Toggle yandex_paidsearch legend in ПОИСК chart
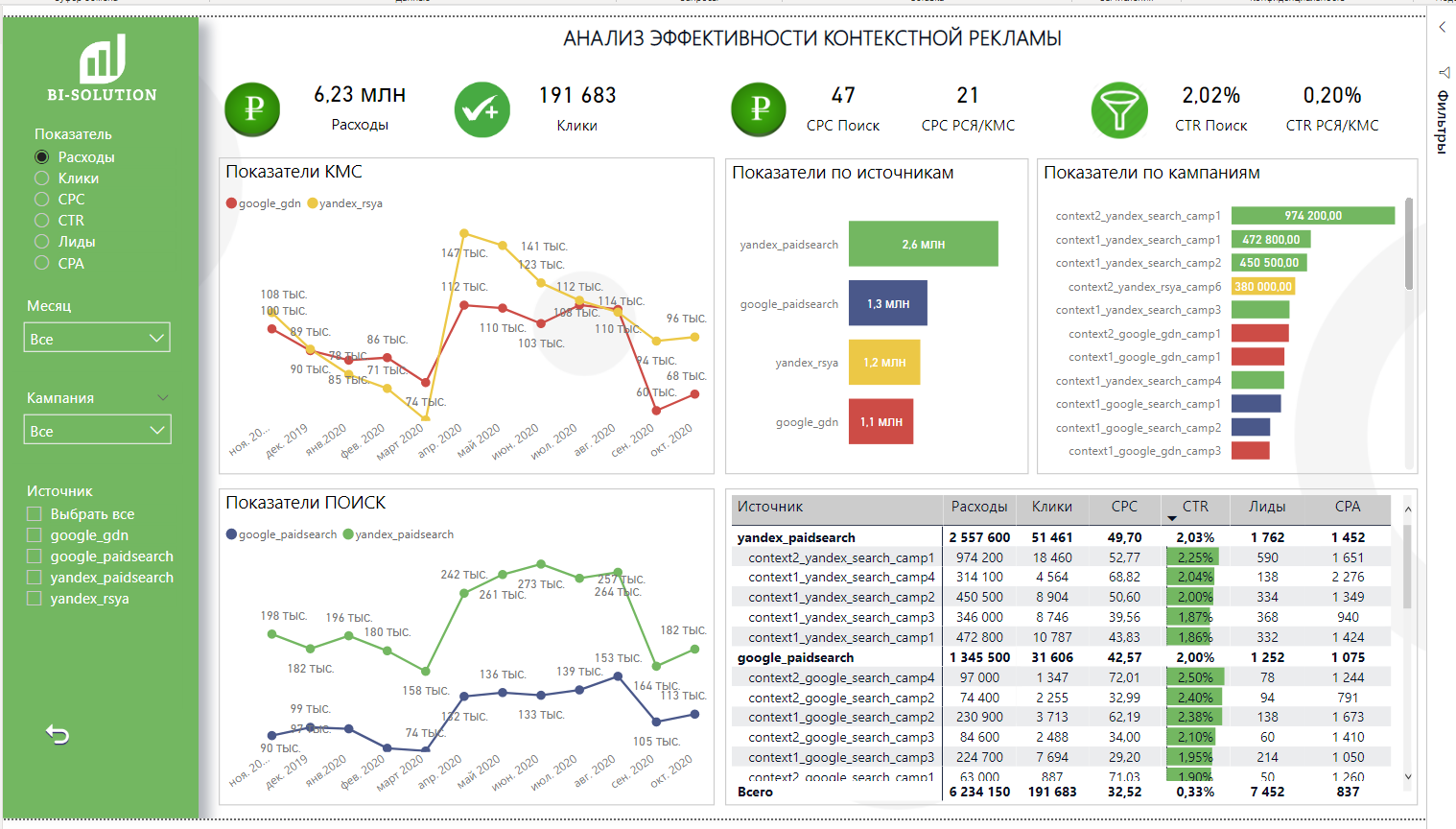The image size is (1456, 829). [x=398, y=534]
